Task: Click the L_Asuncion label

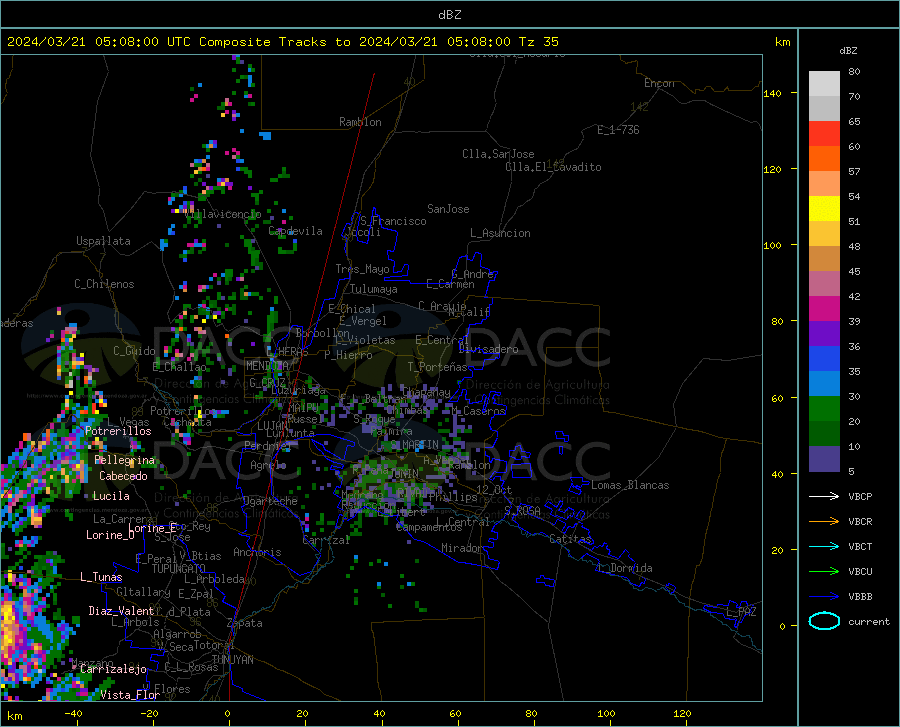Action: pyautogui.click(x=500, y=233)
